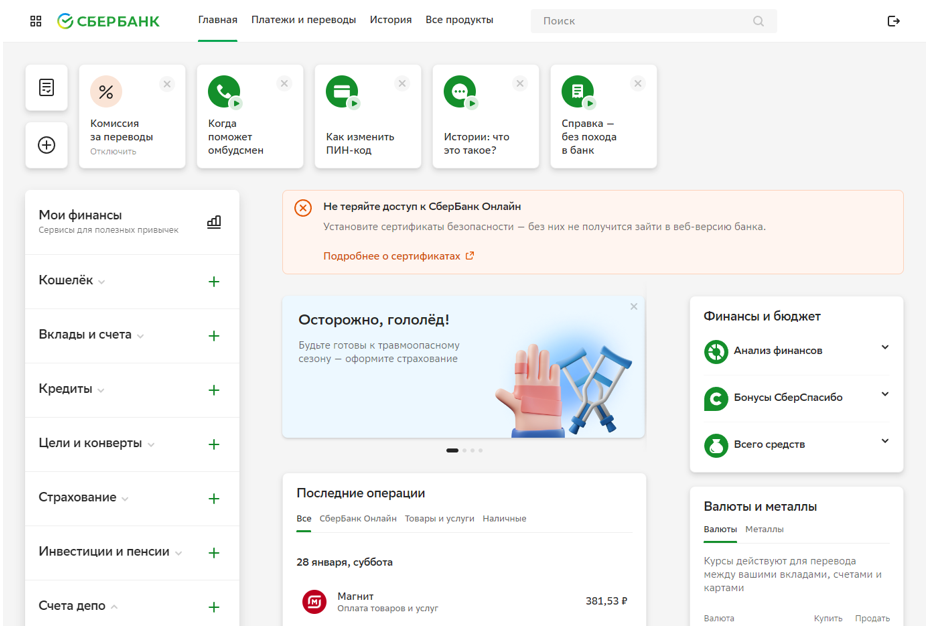Open the Мои финансы chart icon
The height and width of the screenshot is (626, 926).
pos(214,222)
